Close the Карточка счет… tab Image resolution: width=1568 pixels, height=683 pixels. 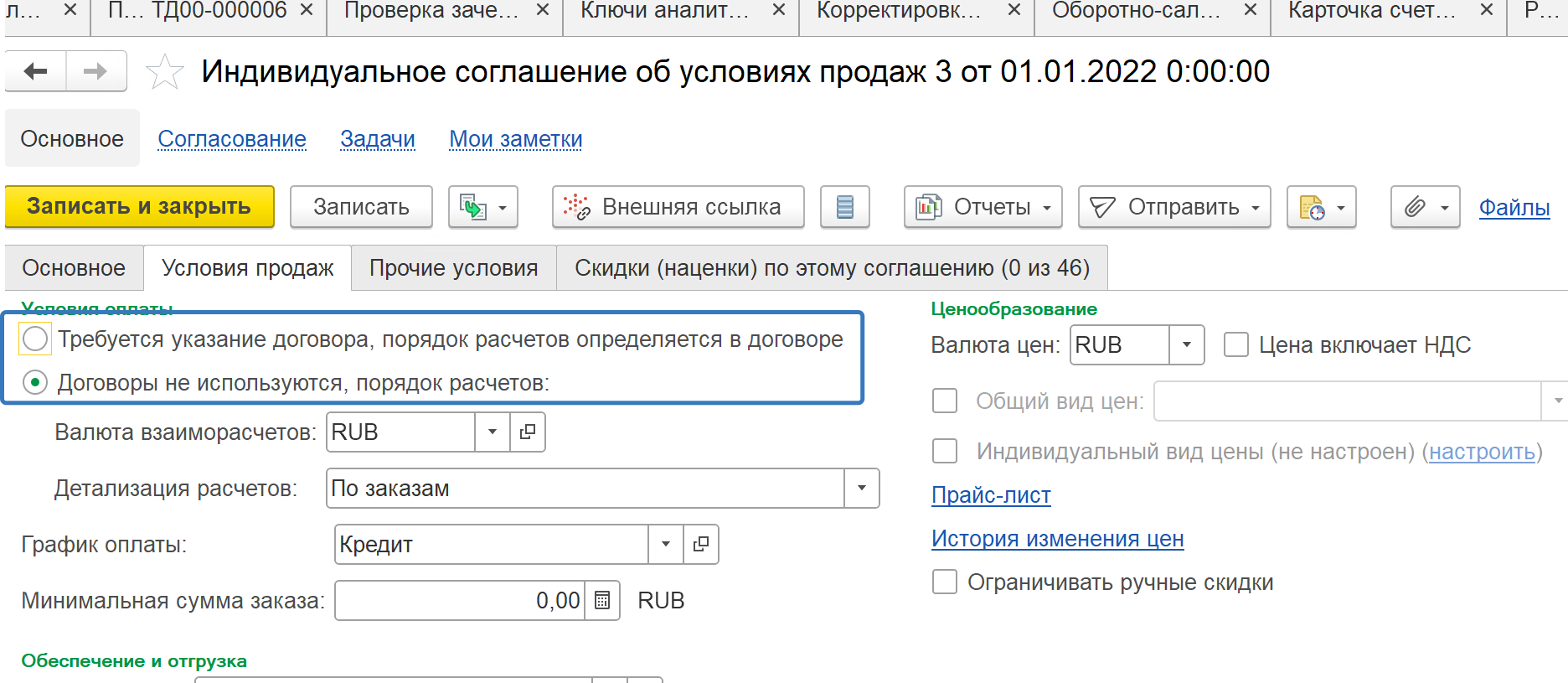[x=1487, y=10]
